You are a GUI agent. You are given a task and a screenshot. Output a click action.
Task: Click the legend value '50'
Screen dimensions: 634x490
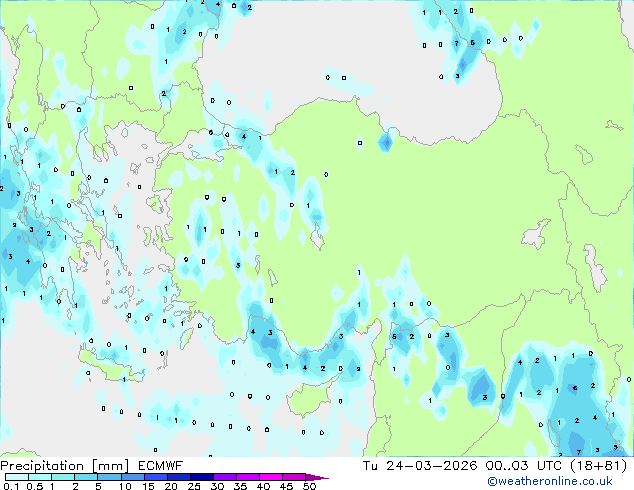click(309, 486)
